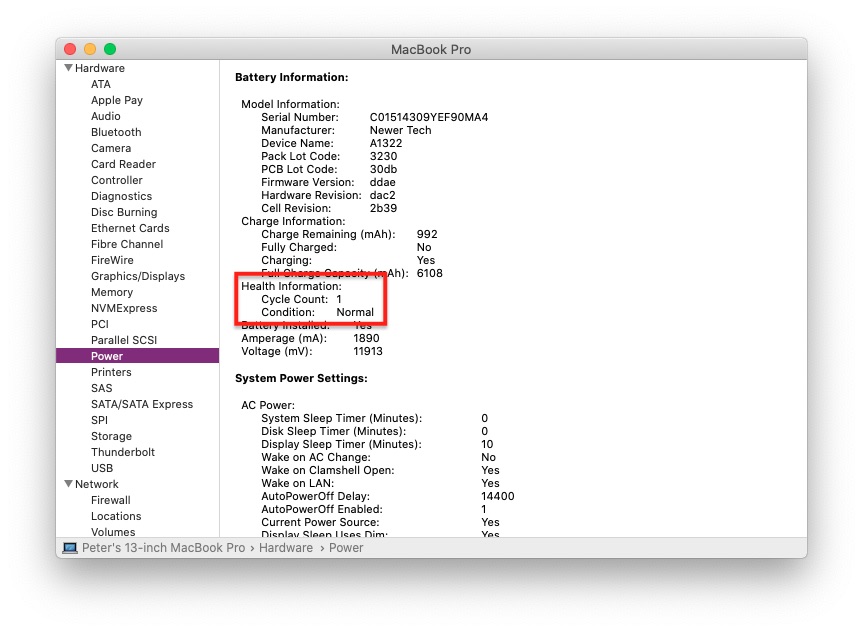Select Memory in the sidebar
Screen dimensions: 863x632
pos(112,292)
